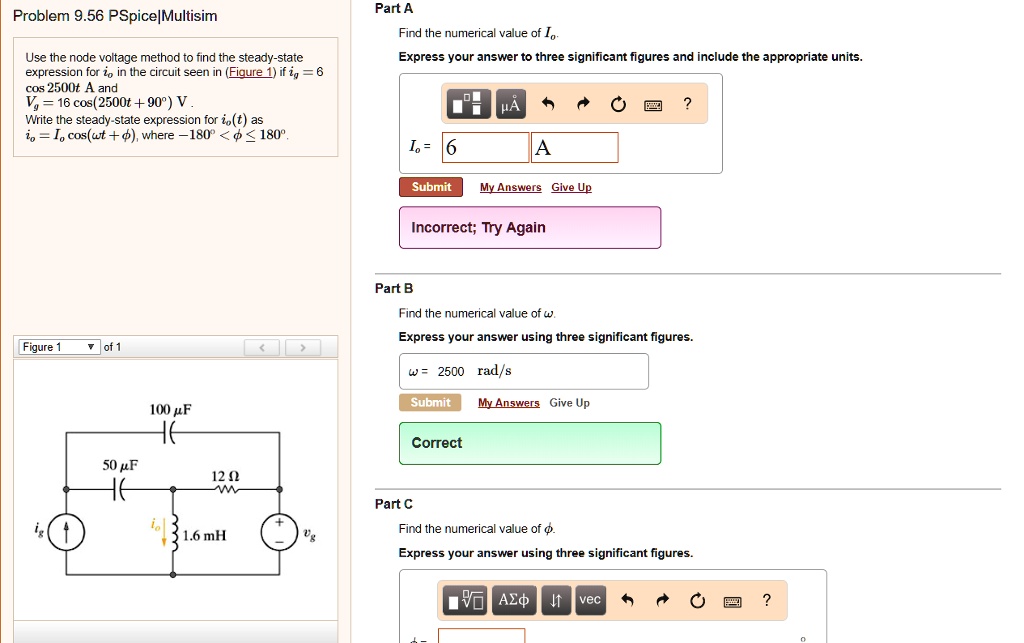Open the keyboard entry icon in Part C
Screen dimensions: 1024x643
click(733, 600)
